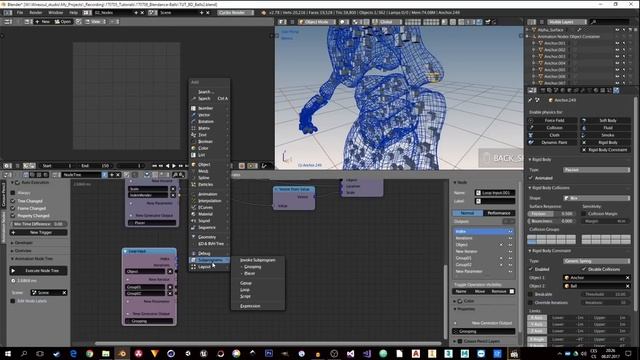640x360 pixels.
Task: Click the play button in the timeline
Action: 174,166
